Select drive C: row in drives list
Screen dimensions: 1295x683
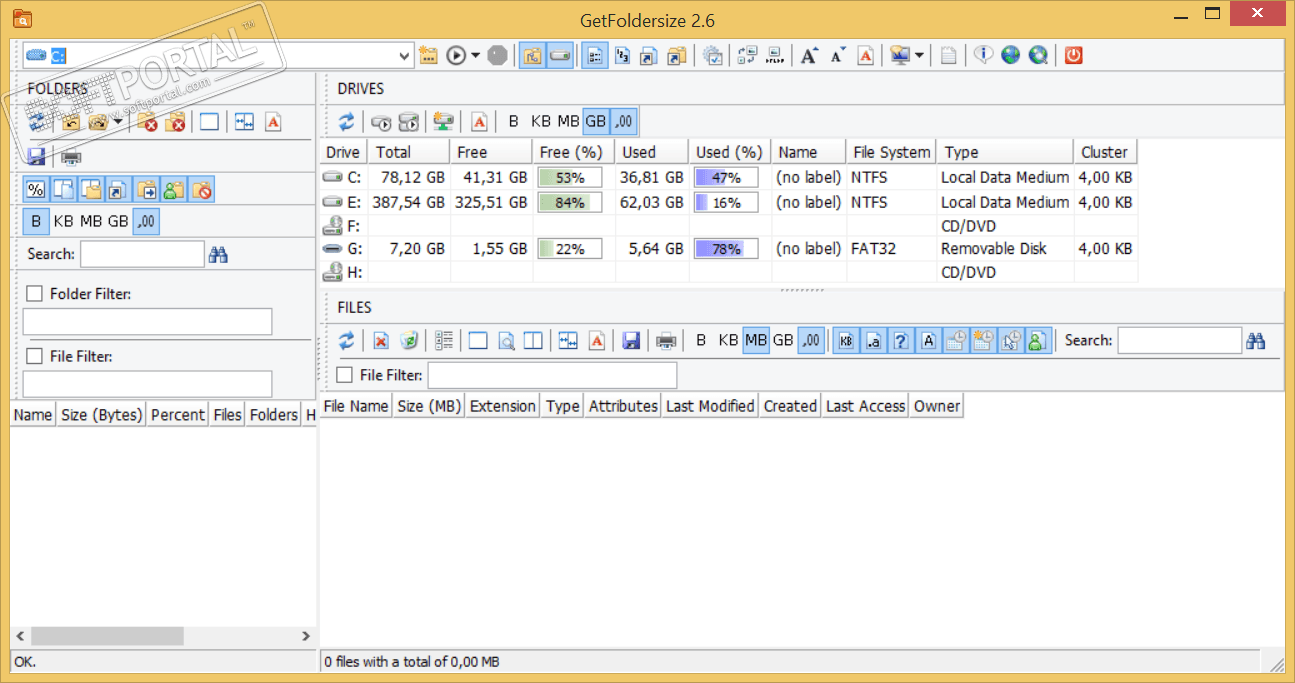(x=729, y=178)
